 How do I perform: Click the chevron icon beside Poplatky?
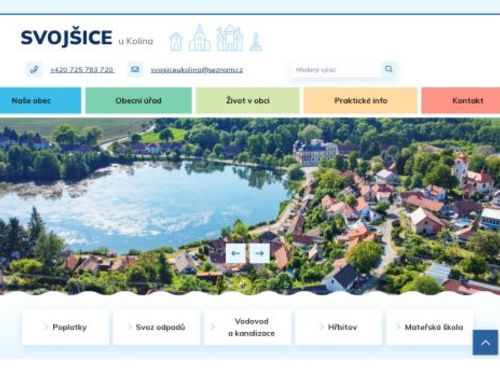point(46,327)
